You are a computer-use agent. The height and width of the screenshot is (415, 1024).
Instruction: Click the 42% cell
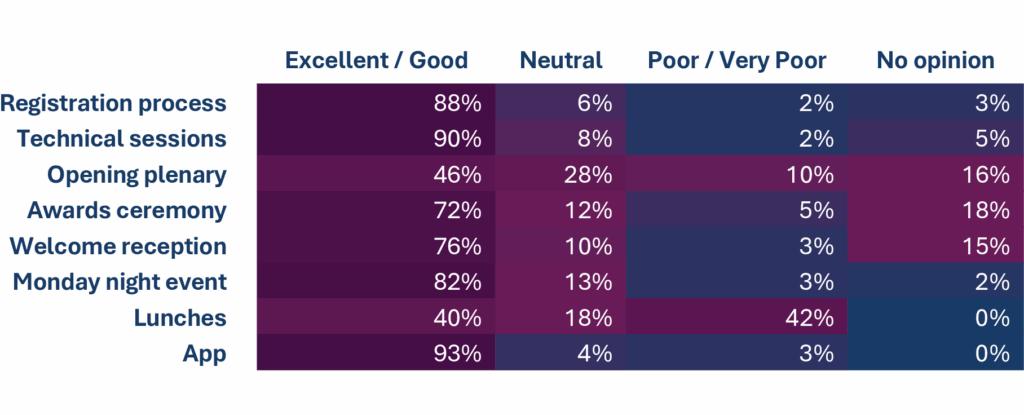coord(737,318)
